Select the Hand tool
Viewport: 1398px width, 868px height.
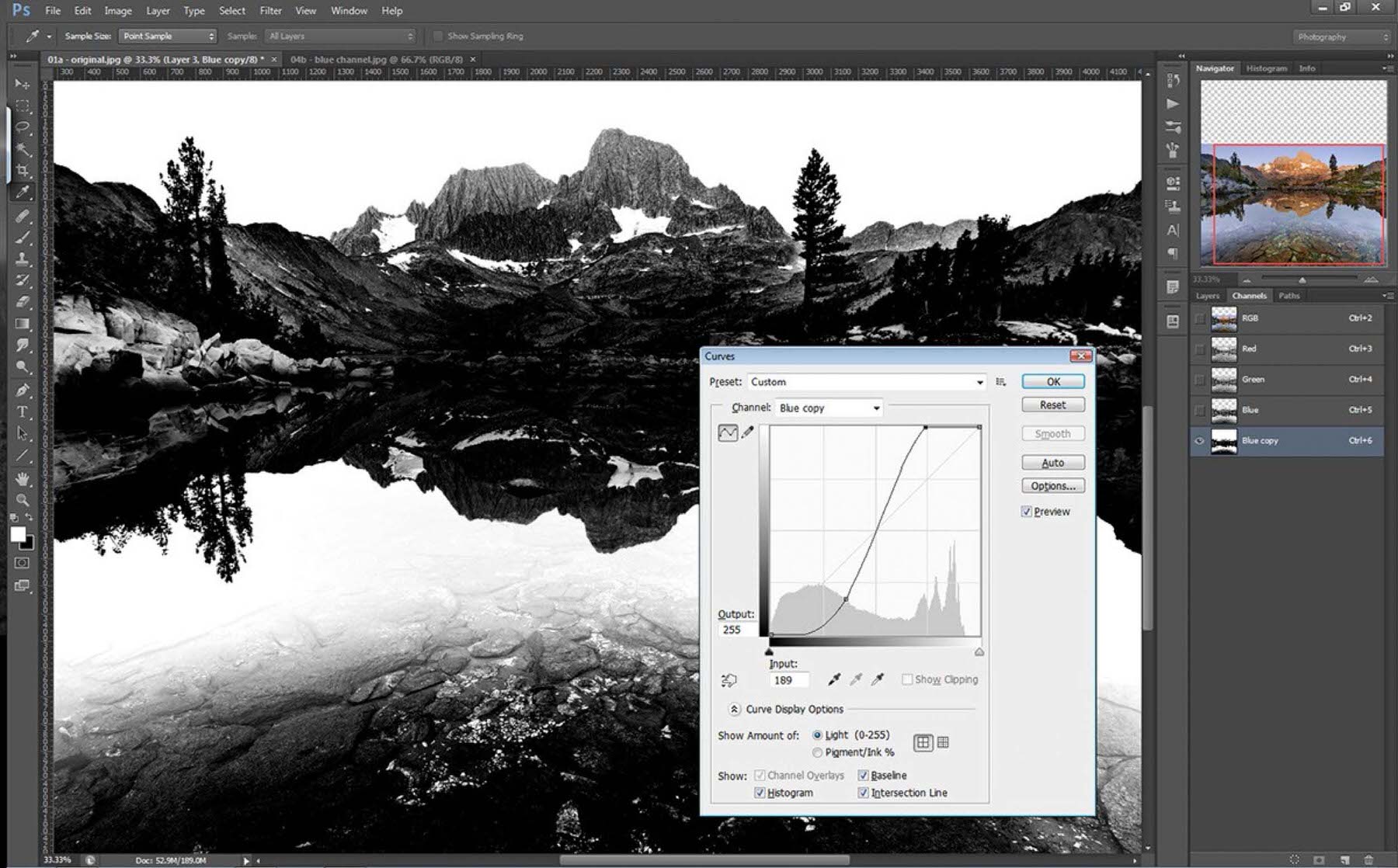coord(22,478)
